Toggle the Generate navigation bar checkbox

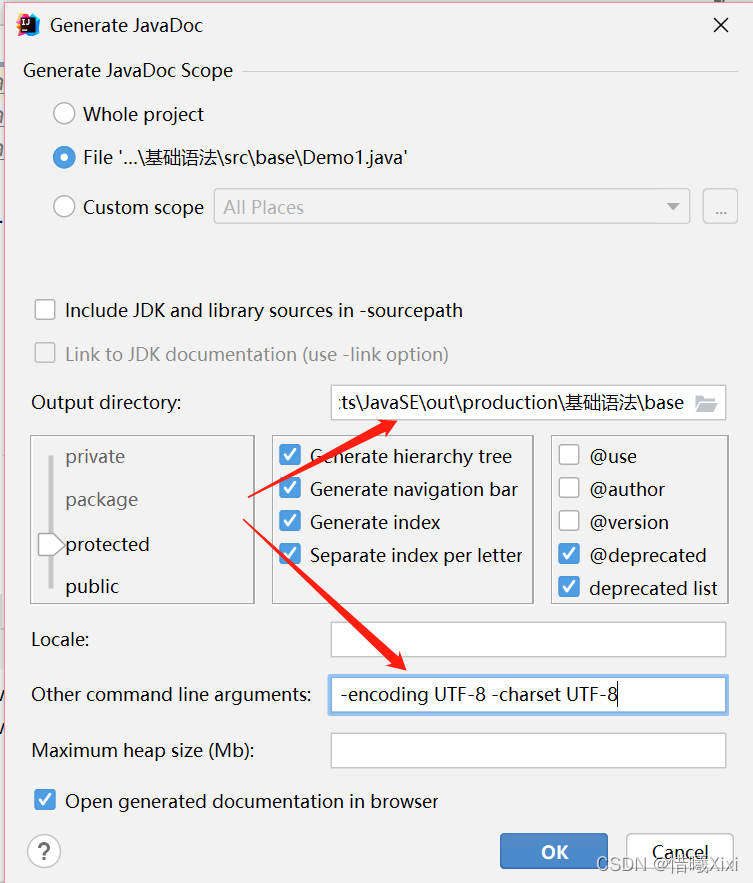(290, 489)
